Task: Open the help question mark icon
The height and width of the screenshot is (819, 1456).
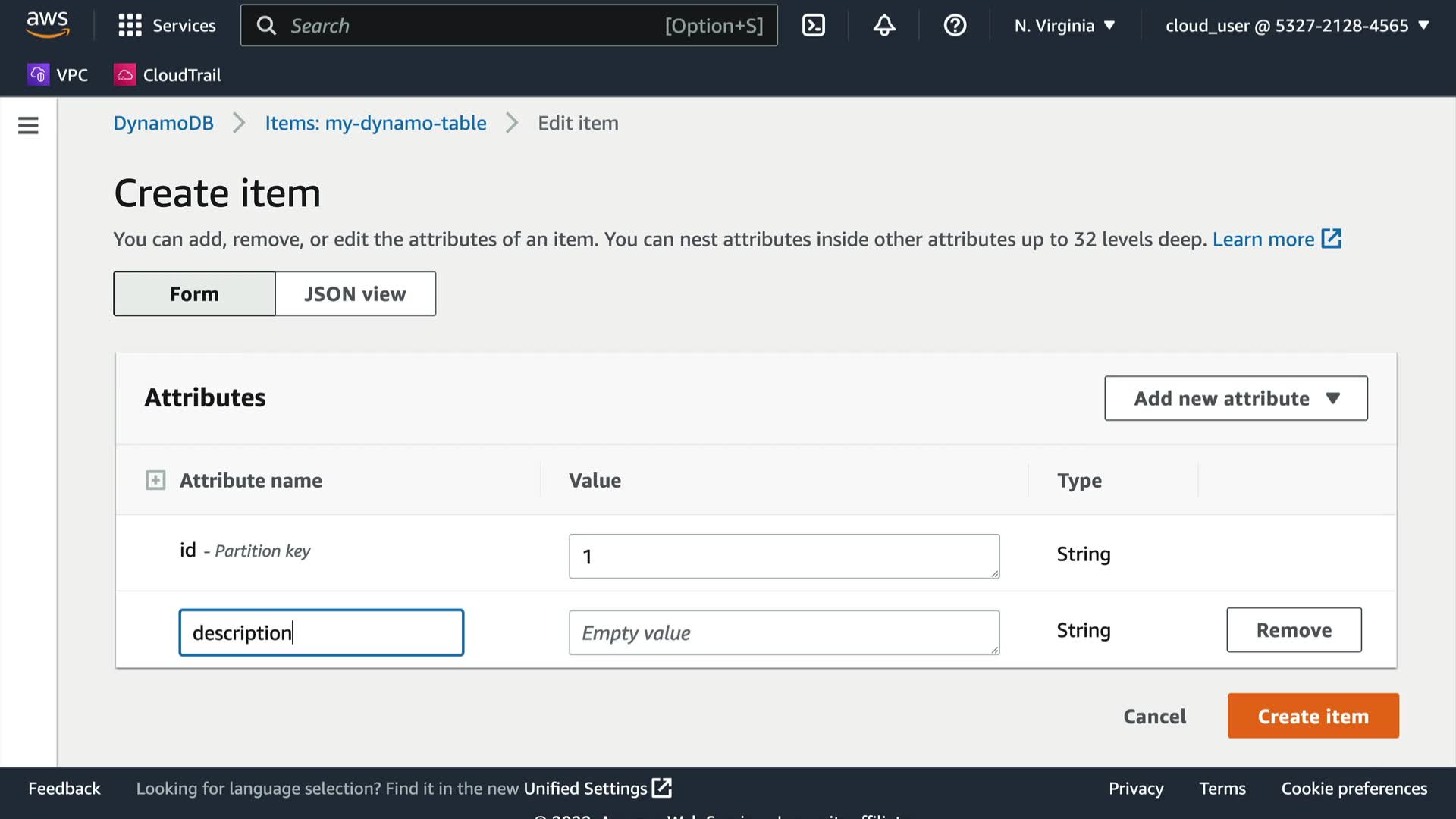Action: pos(954,26)
